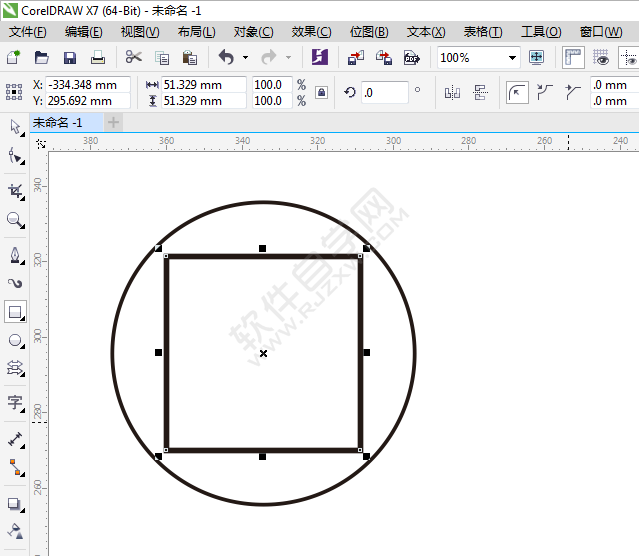Image resolution: width=639 pixels, height=556 pixels.
Task: Select the Text tool
Action: pos(15,403)
